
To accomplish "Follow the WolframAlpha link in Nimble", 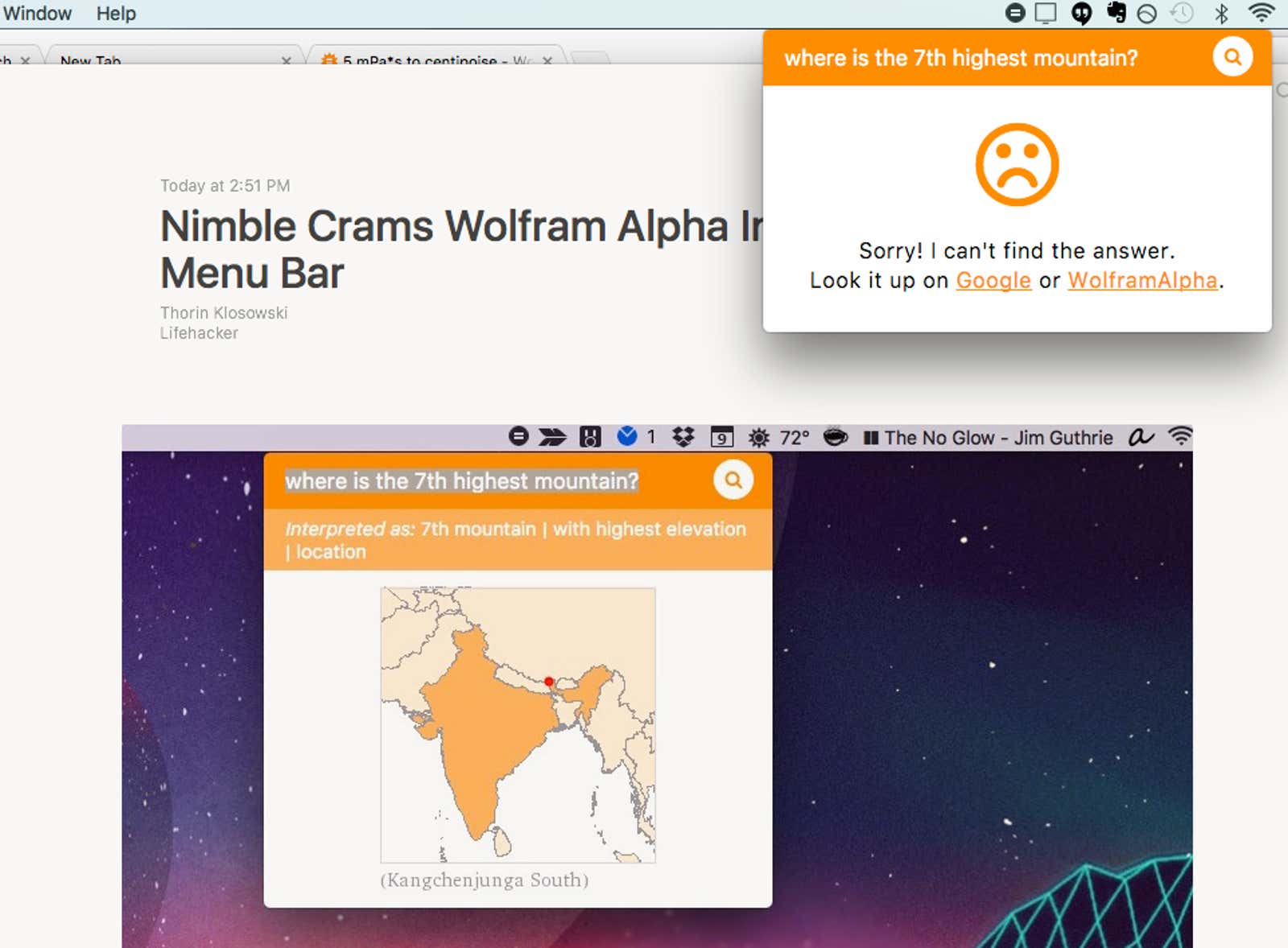I will [1142, 280].
